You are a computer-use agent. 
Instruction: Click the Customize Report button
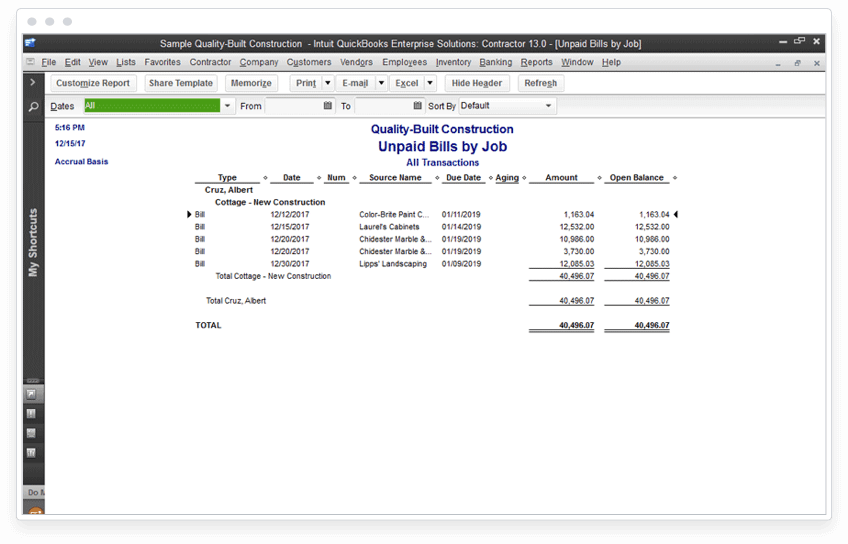[93, 83]
